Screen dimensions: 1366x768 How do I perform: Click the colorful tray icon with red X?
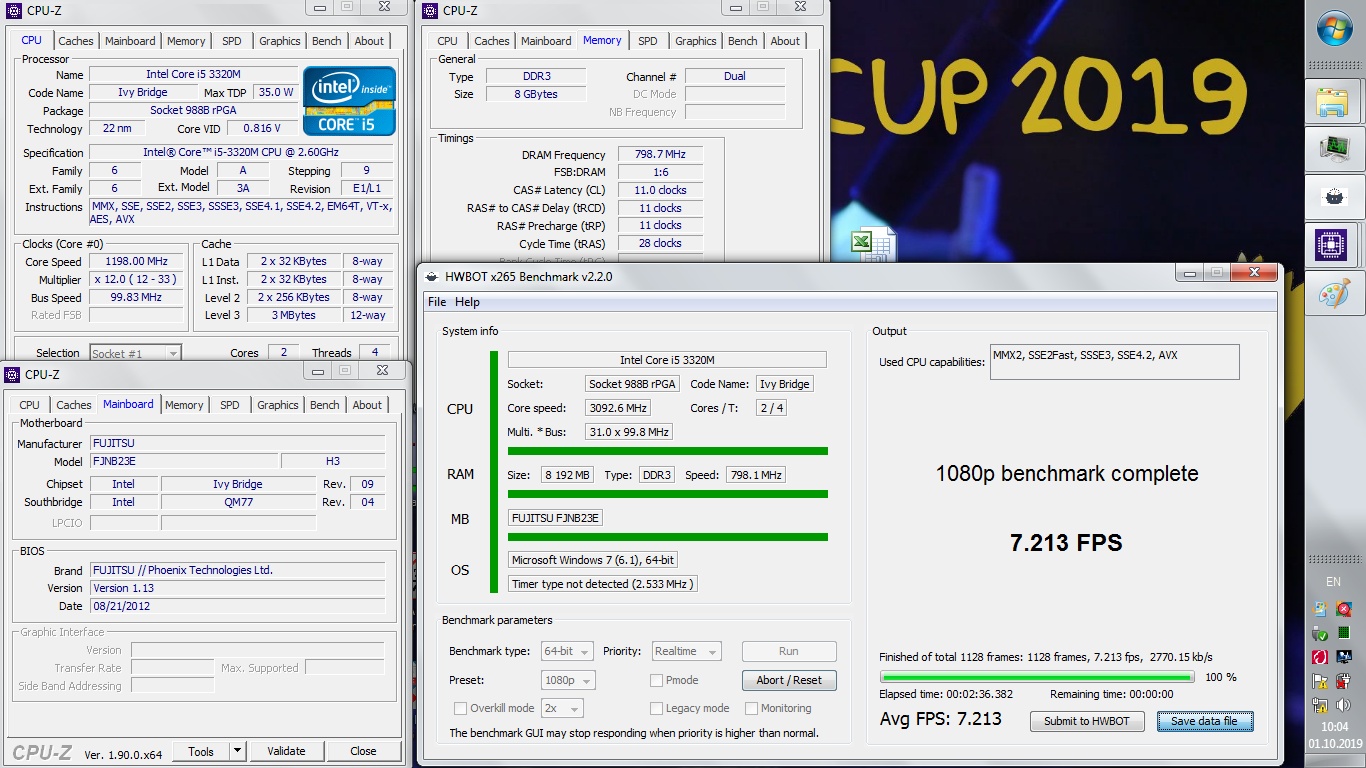click(x=1345, y=609)
